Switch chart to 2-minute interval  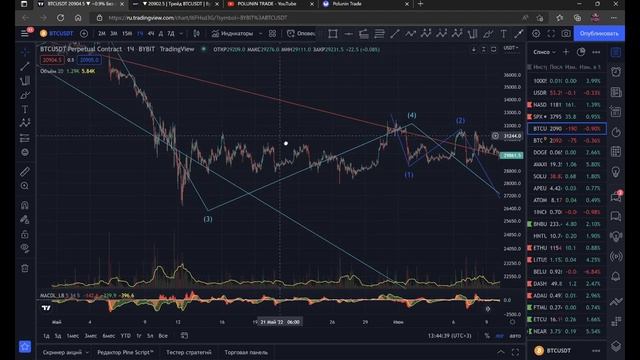click(x=102, y=33)
